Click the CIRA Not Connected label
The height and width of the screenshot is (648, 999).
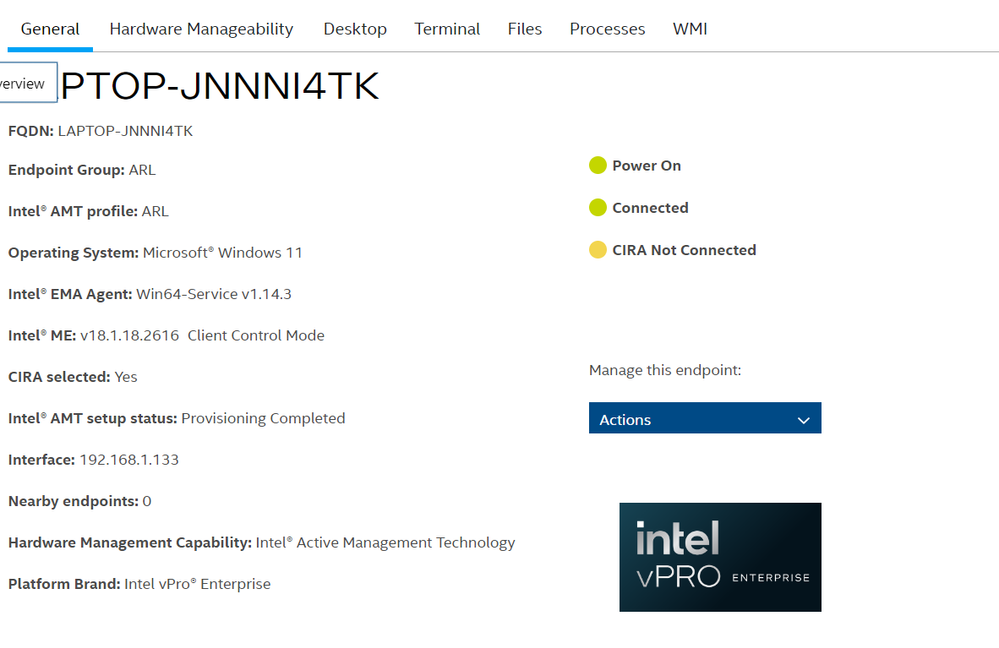pyautogui.click(x=684, y=250)
